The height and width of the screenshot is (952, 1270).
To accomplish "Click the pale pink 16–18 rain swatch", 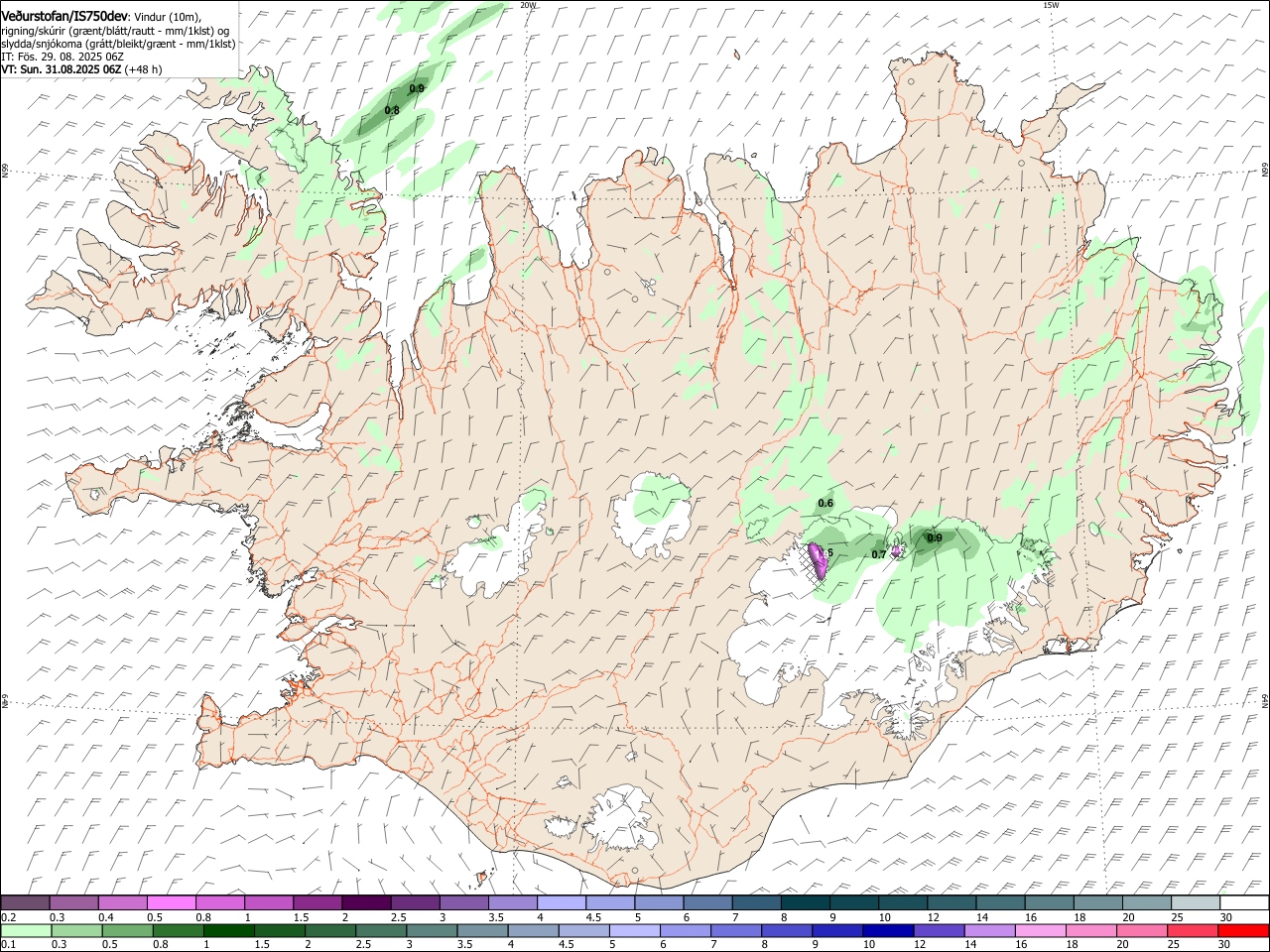I will 1040,930.
